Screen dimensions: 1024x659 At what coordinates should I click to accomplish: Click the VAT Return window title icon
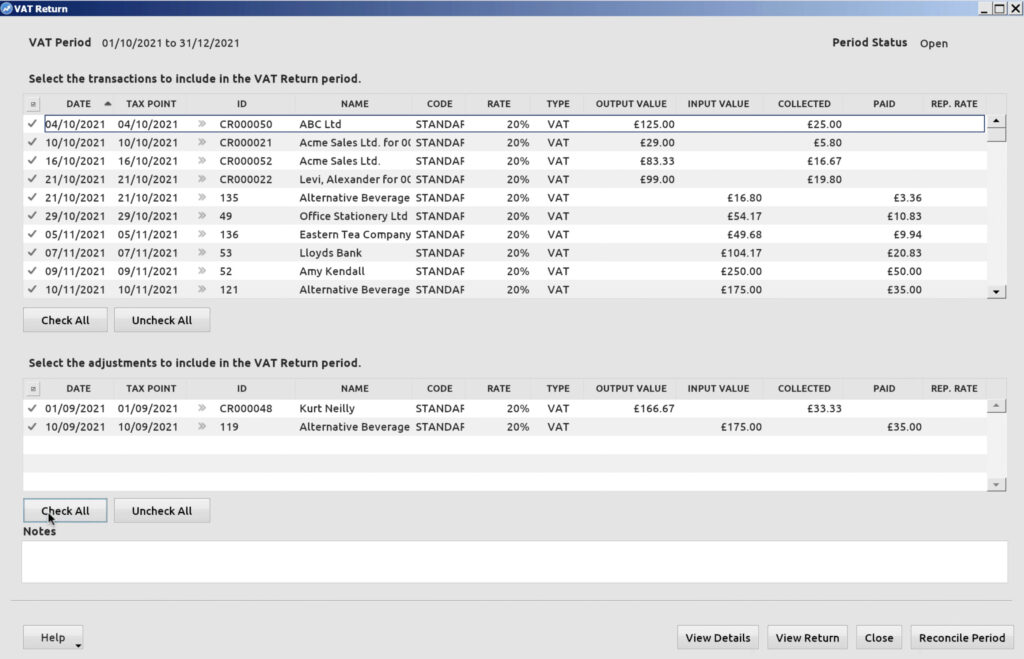(x=7, y=8)
